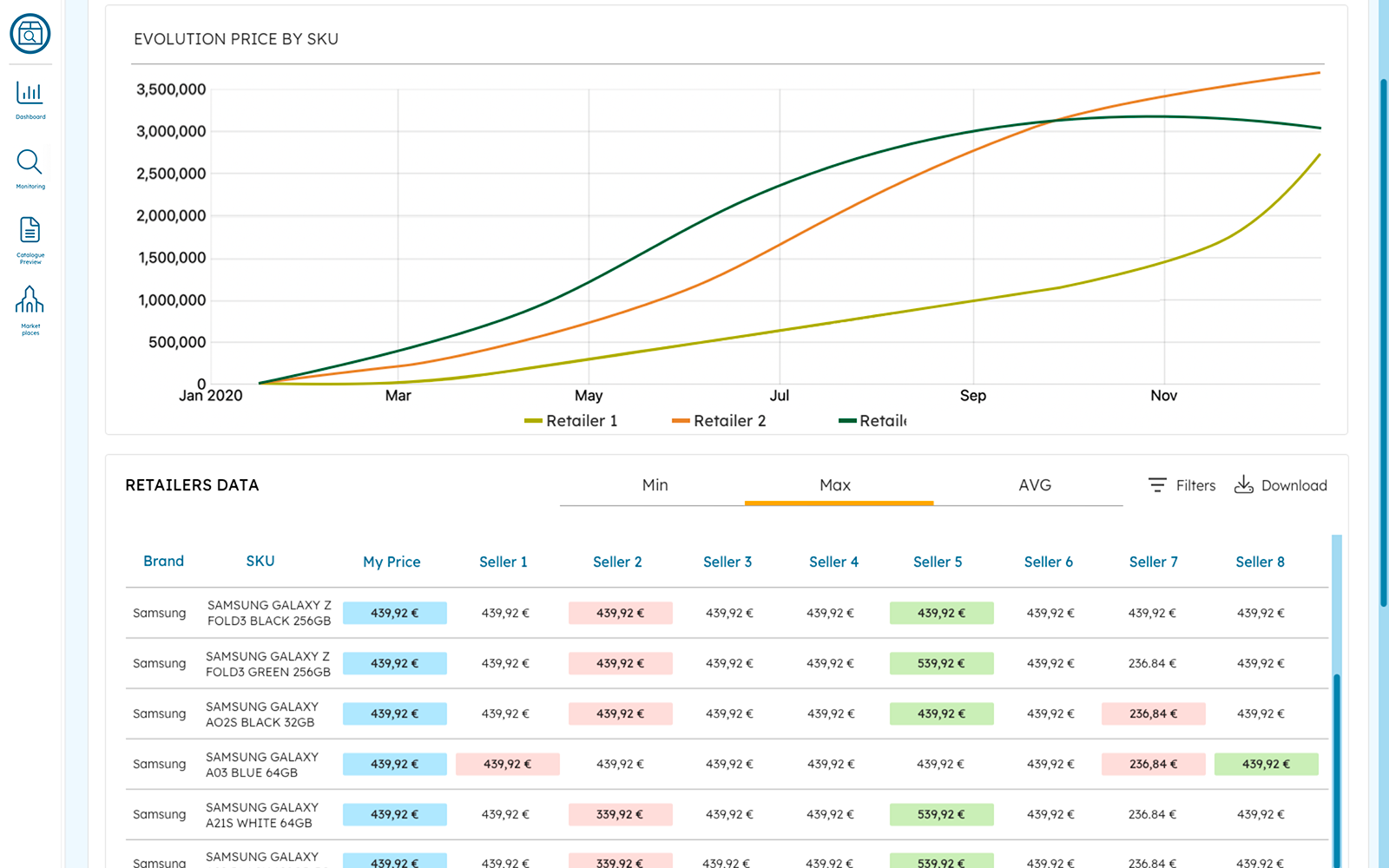Click Seller 5 green cell in AO2S BLACK row

942,713
